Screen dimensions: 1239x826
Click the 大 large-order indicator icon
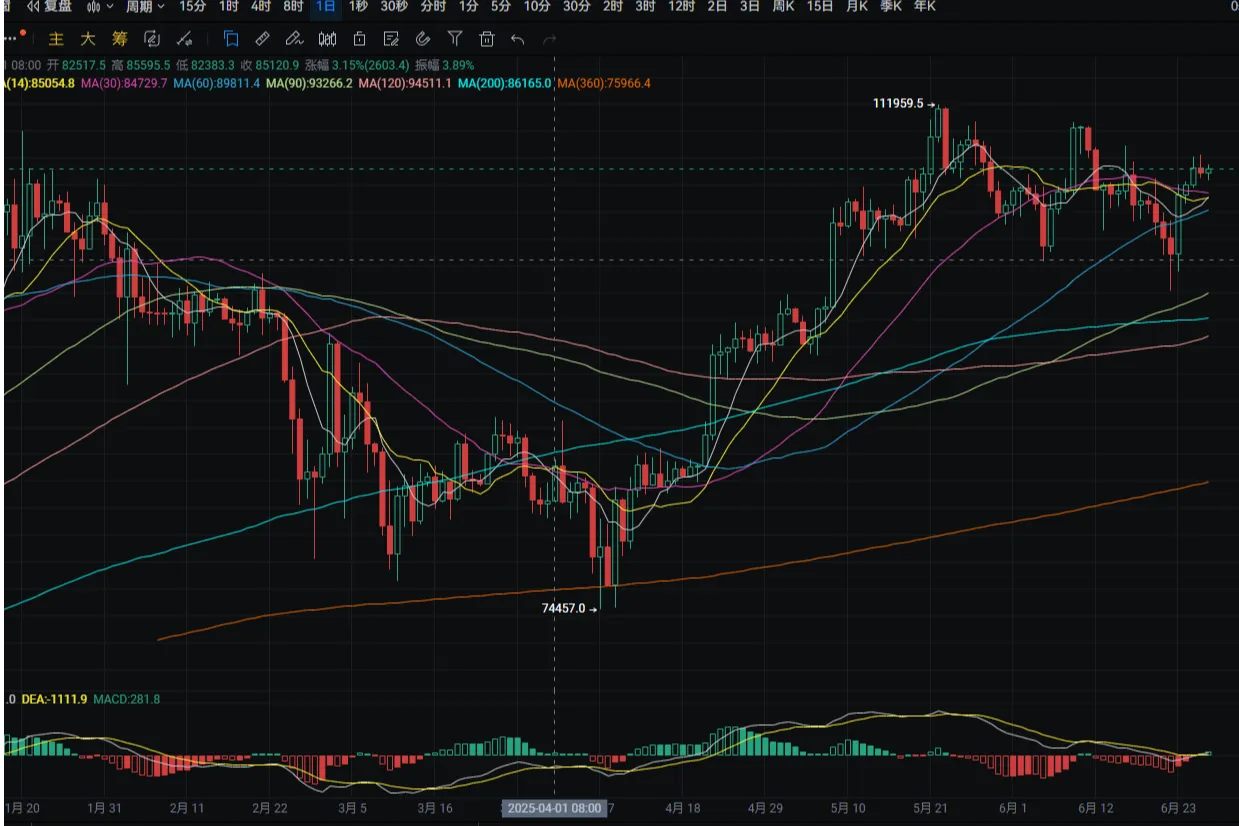(x=88, y=39)
